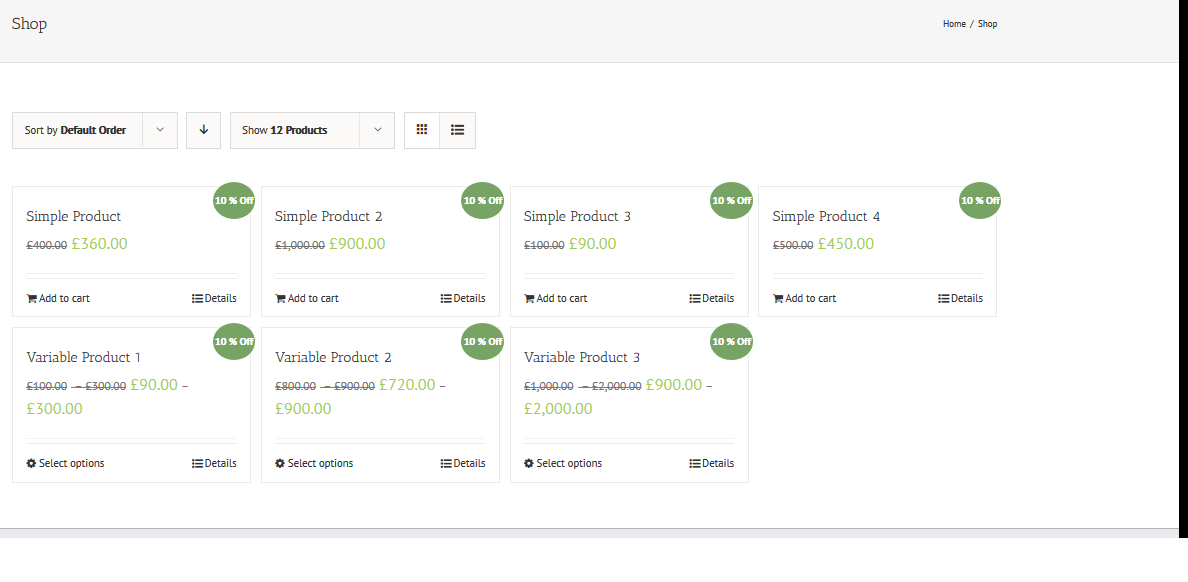Viewport: 1188px width, 582px height.
Task: Switch to grid view layout
Action: pos(422,130)
